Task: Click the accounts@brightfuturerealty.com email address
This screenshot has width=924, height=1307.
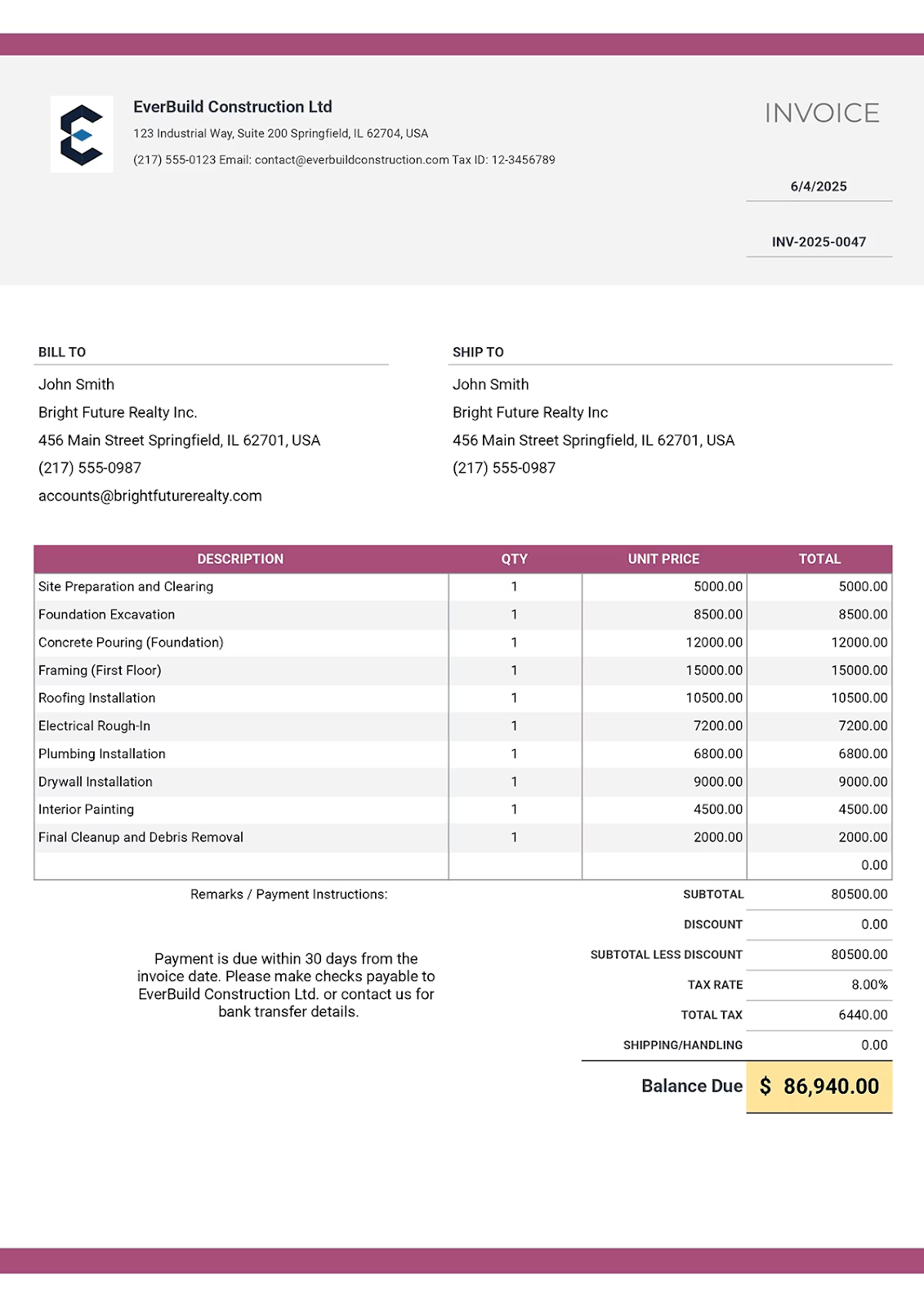Action: (150, 496)
